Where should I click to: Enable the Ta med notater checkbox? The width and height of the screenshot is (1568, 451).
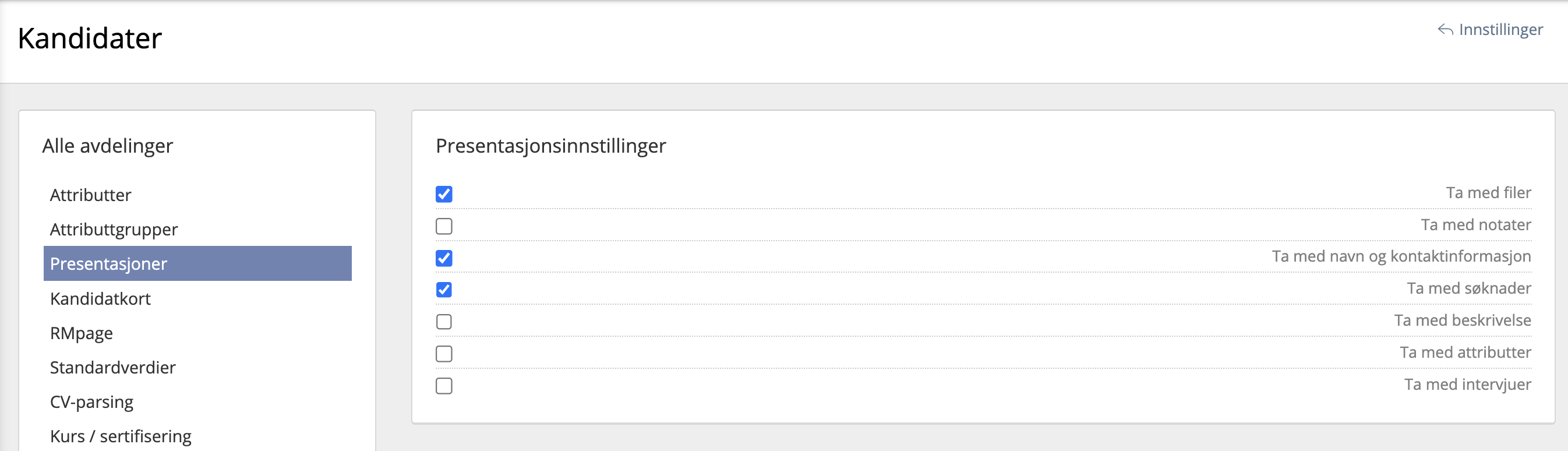[x=444, y=227]
